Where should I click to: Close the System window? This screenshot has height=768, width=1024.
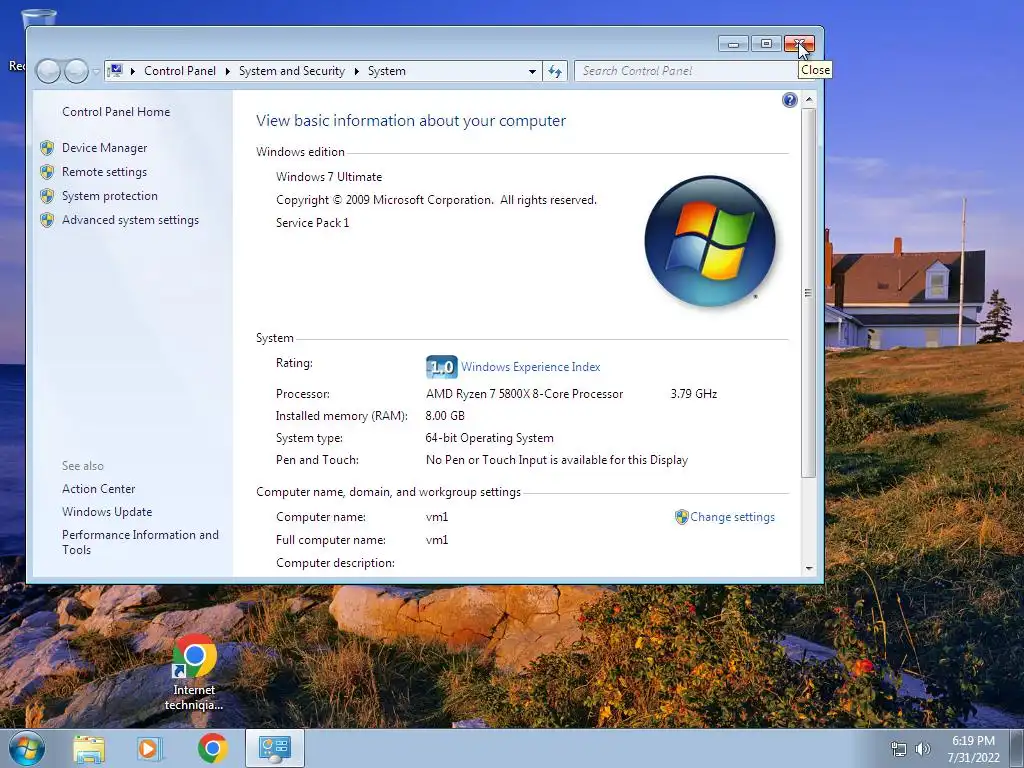coord(799,44)
